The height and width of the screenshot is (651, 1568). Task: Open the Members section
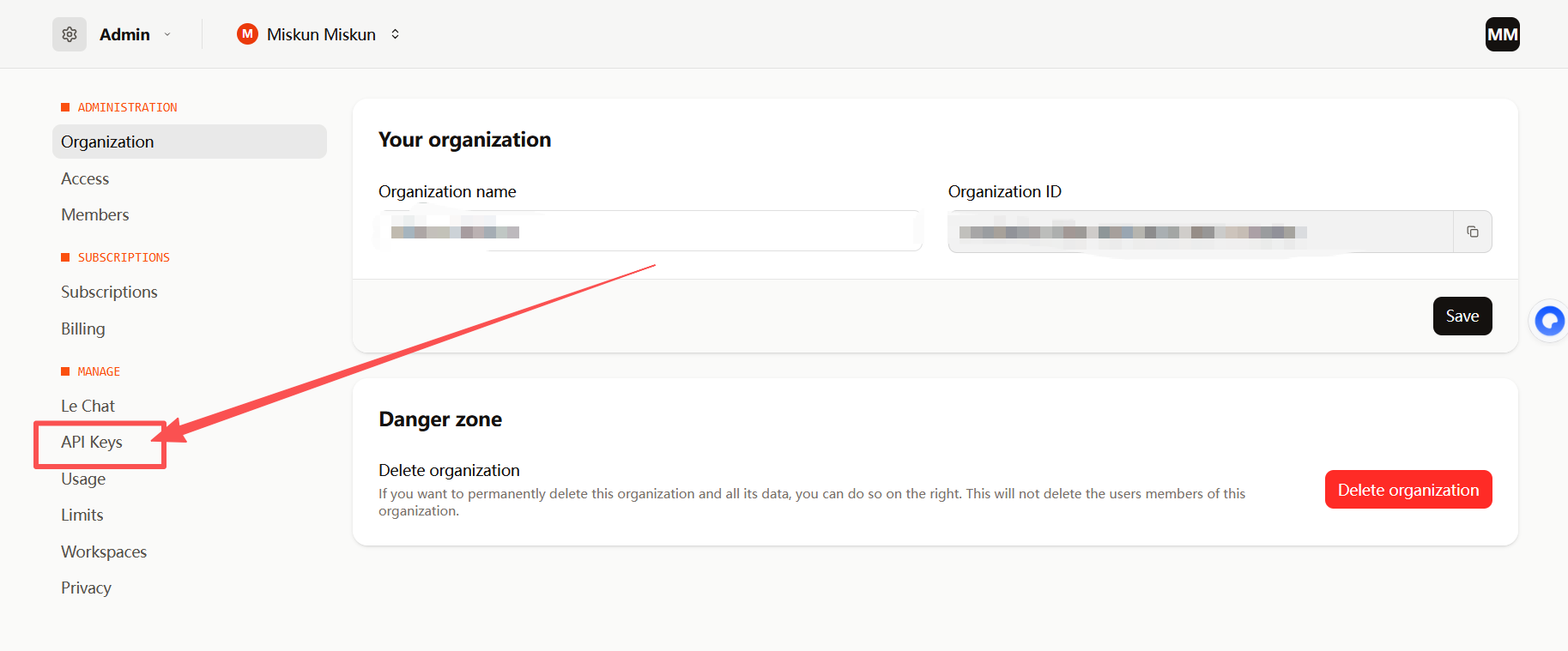click(x=95, y=214)
